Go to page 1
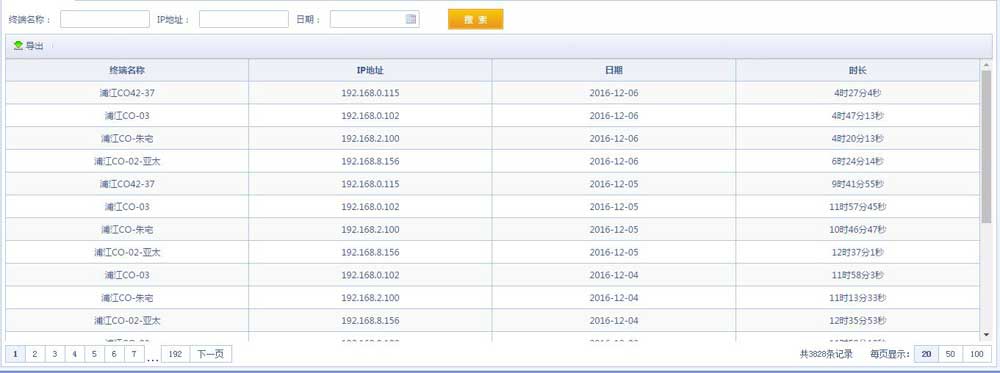 click(15, 354)
